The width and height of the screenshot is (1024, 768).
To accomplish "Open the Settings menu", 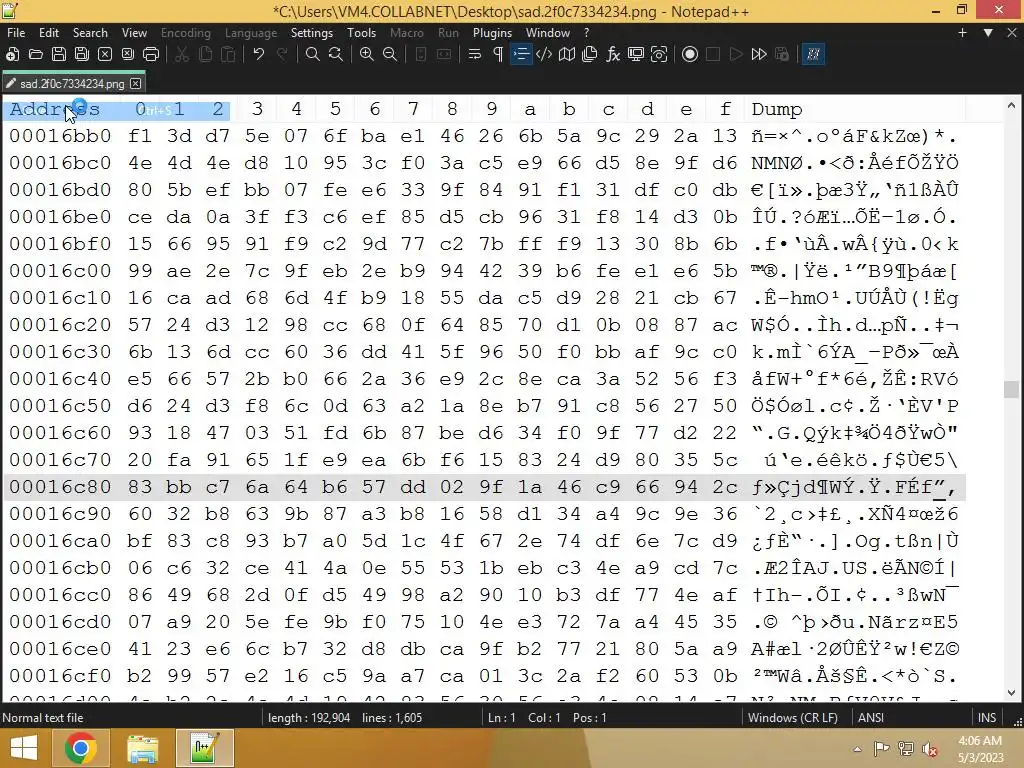I will 312,33.
